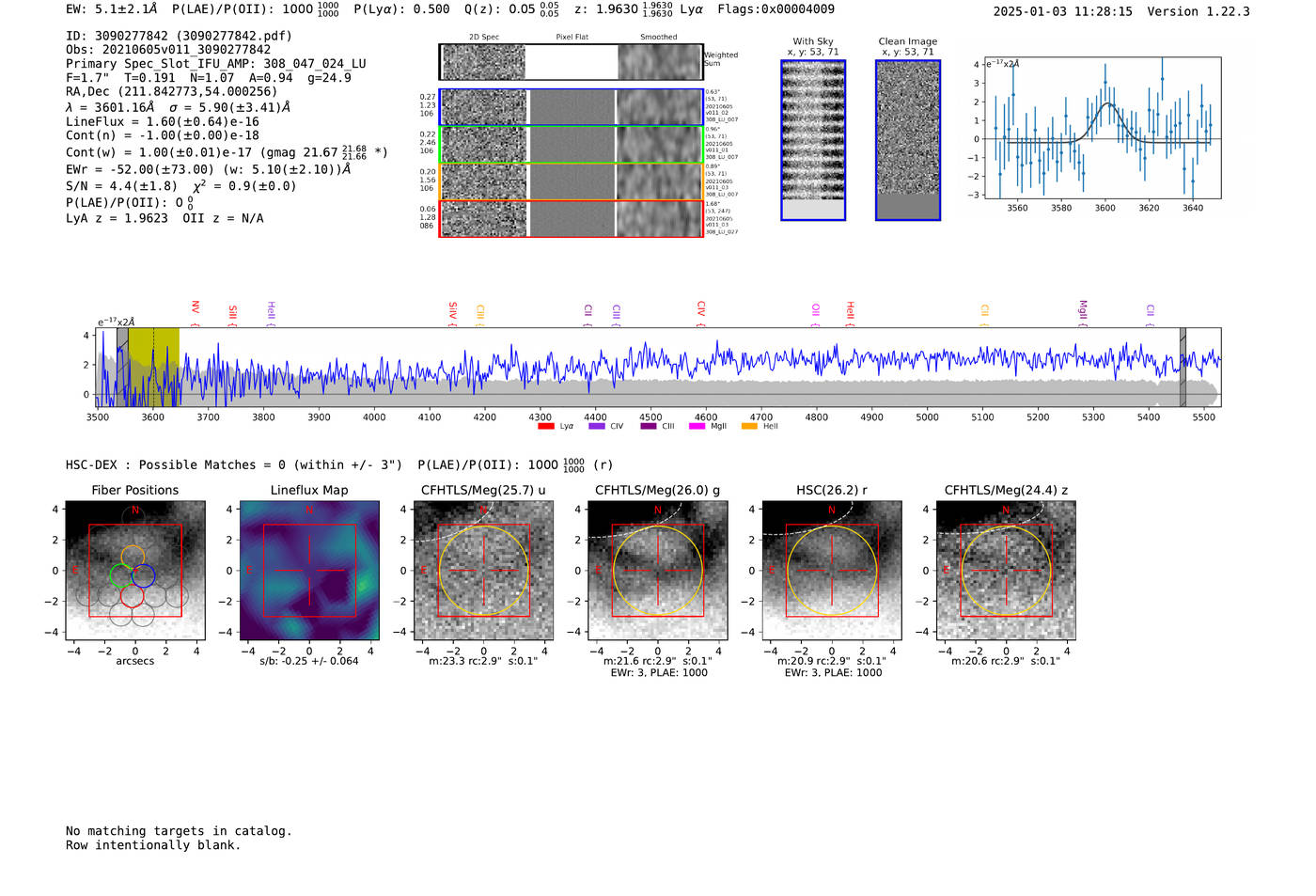Click the m:20.6 caption under z image
This screenshot has height=896, width=1316.
click(1006, 661)
